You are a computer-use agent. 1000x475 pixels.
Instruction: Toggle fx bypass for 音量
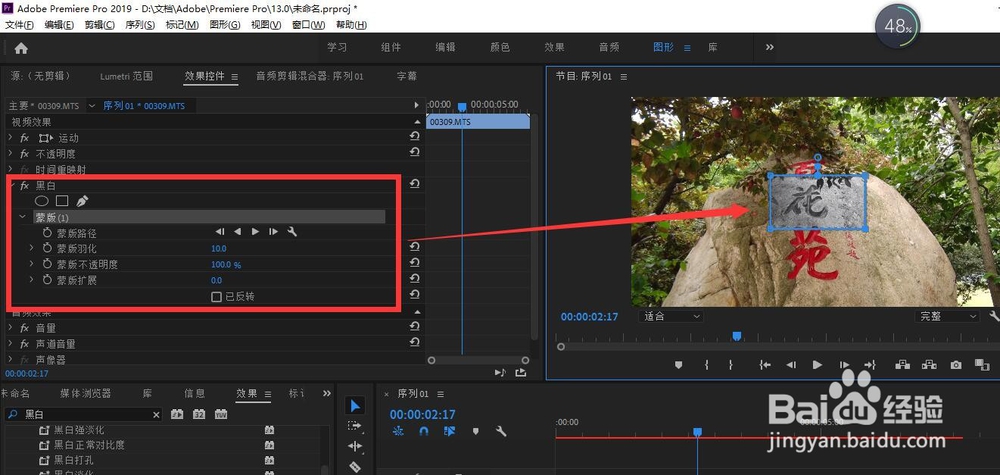(25, 328)
